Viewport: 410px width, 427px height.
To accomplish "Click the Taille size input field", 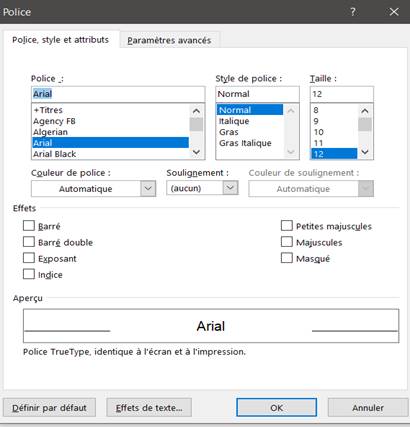I will pyautogui.click(x=342, y=94).
